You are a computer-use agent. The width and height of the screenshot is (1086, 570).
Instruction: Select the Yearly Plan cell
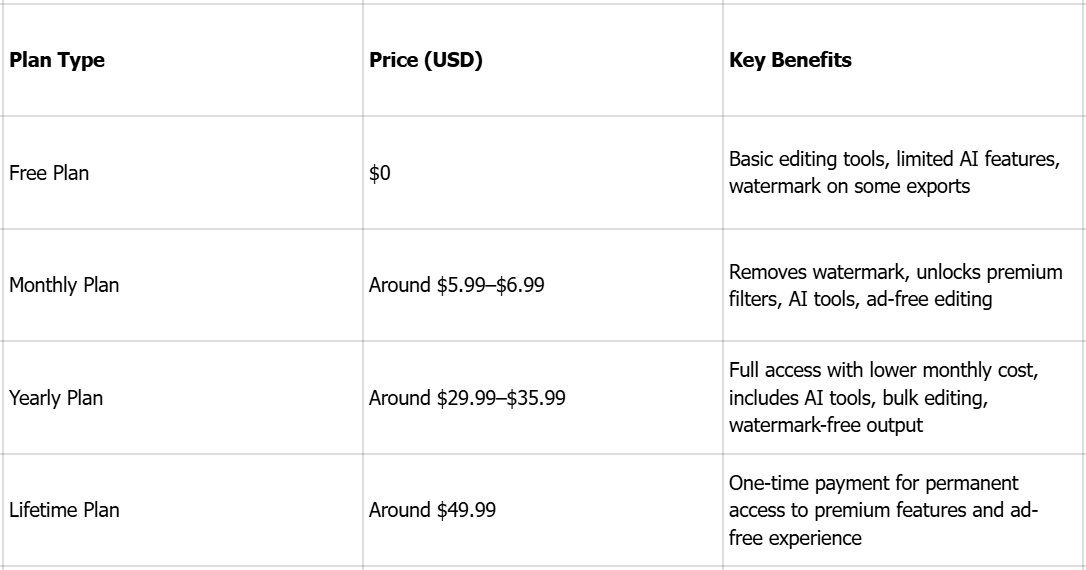tap(56, 398)
